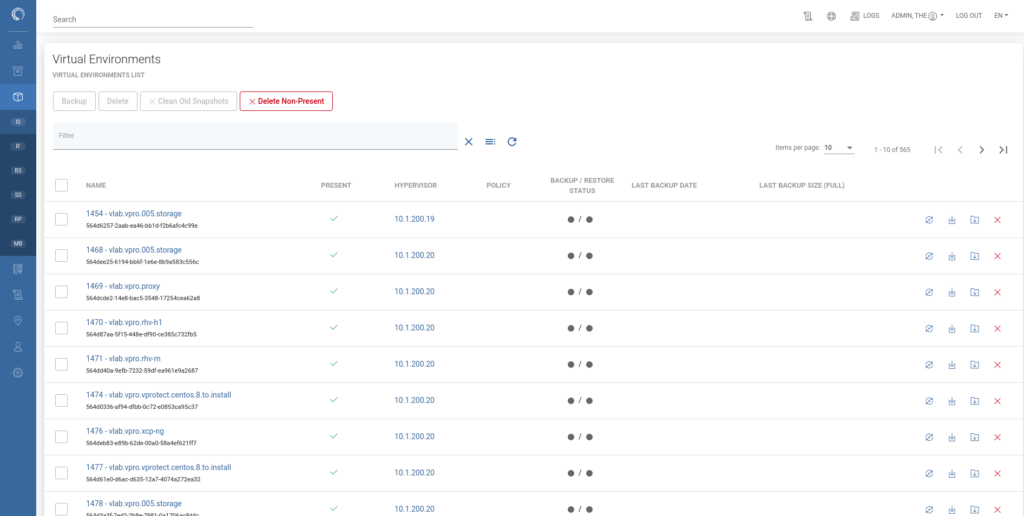Open the dashboard chart icon in sidebar

[x=17, y=45]
